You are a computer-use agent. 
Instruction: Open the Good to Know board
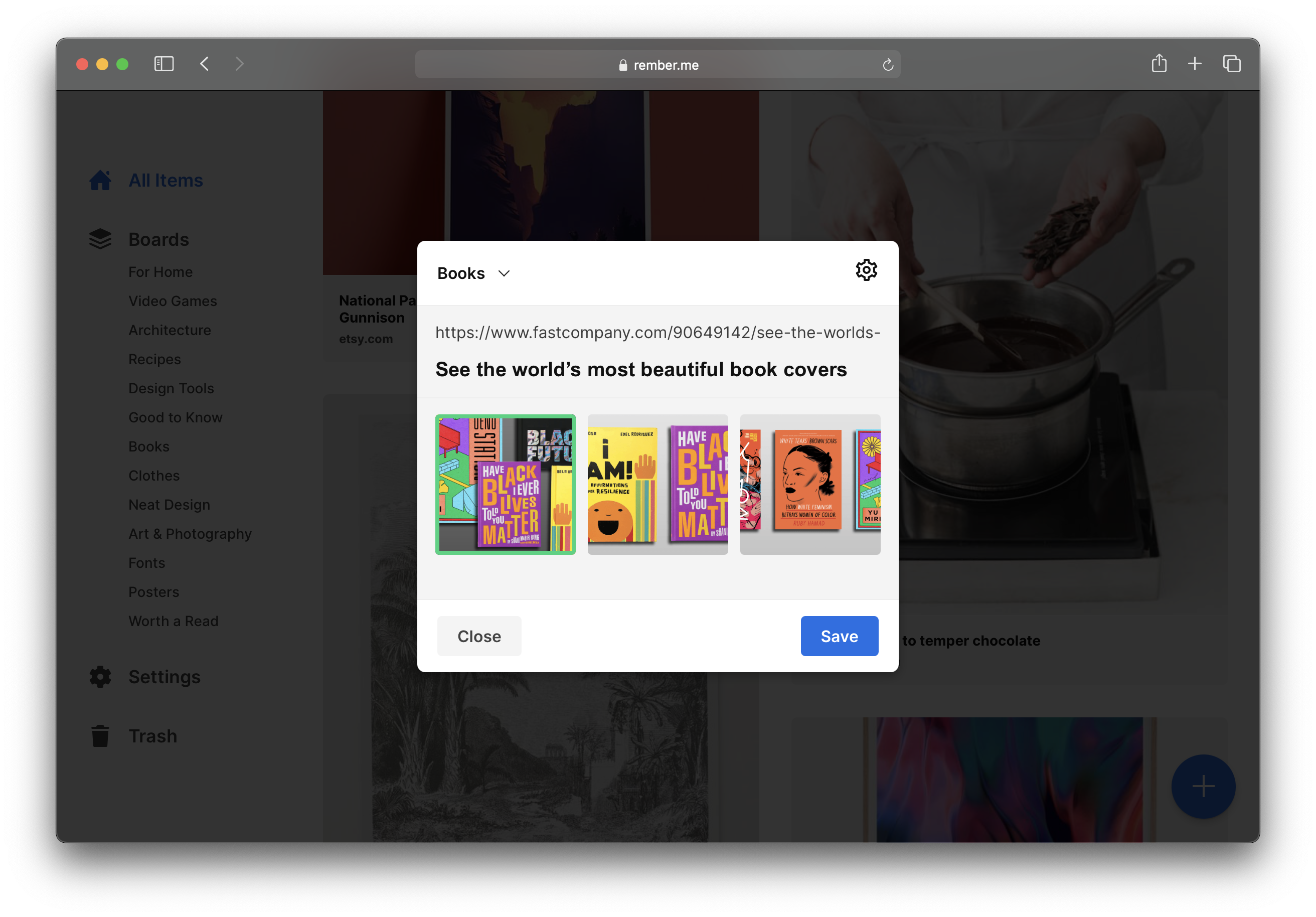click(x=176, y=418)
